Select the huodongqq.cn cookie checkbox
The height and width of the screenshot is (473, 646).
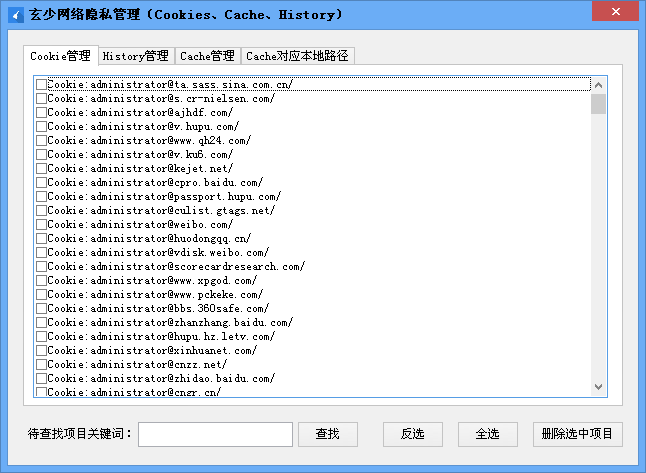[x=41, y=239]
